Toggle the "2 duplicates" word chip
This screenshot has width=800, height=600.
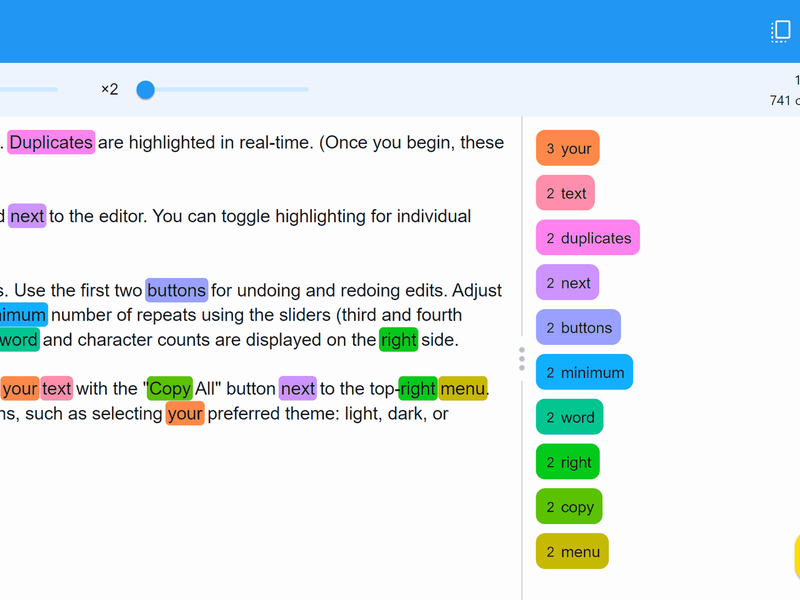tap(587, 237)
